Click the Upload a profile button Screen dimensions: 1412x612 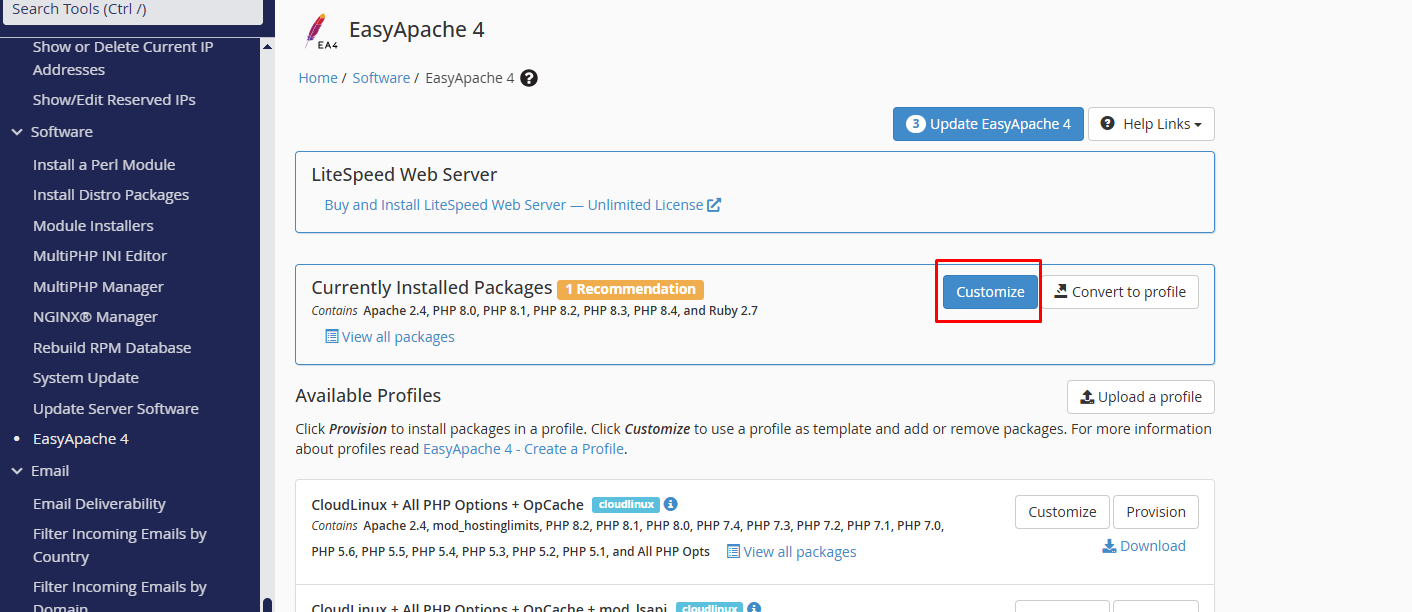click(x=1141, y=397)
